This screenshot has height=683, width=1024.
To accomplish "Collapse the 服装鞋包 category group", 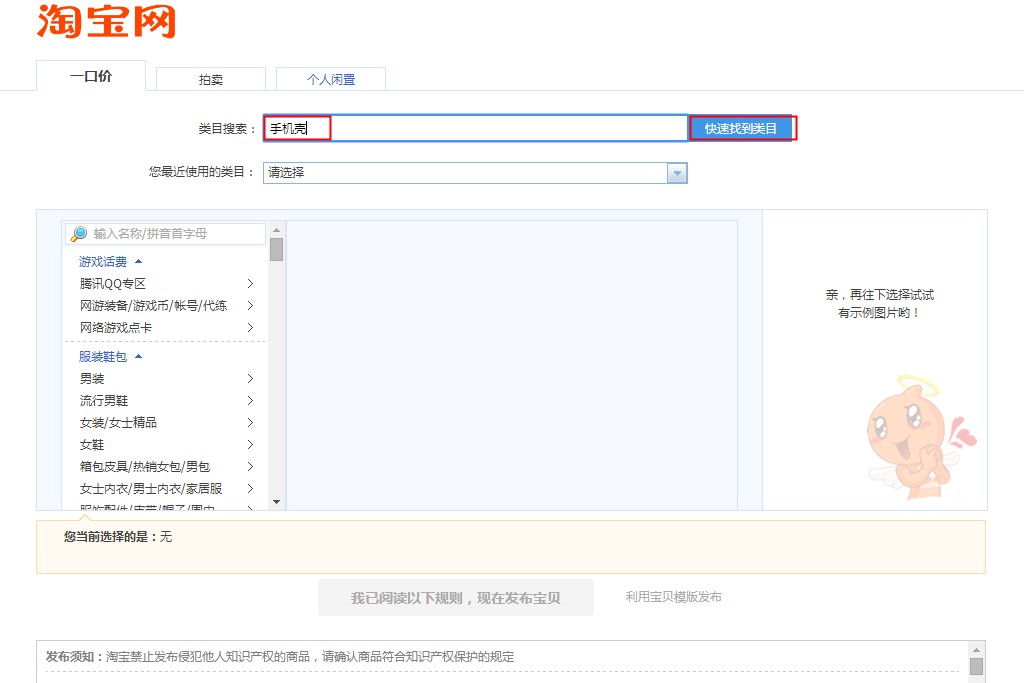I will click(110, 357).
